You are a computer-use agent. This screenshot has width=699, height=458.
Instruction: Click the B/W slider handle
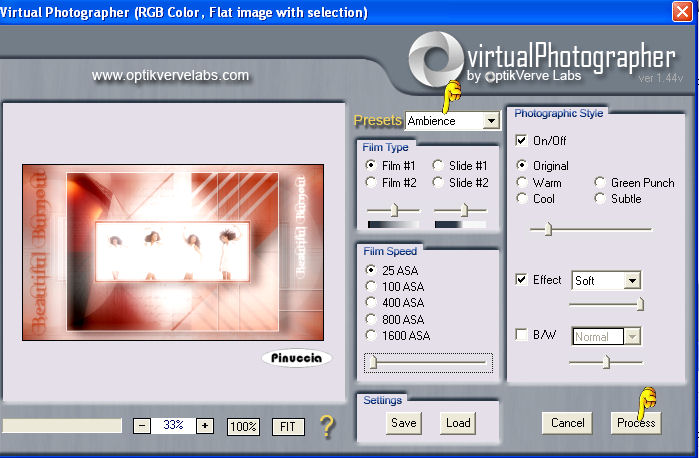[x=606, y=362]
